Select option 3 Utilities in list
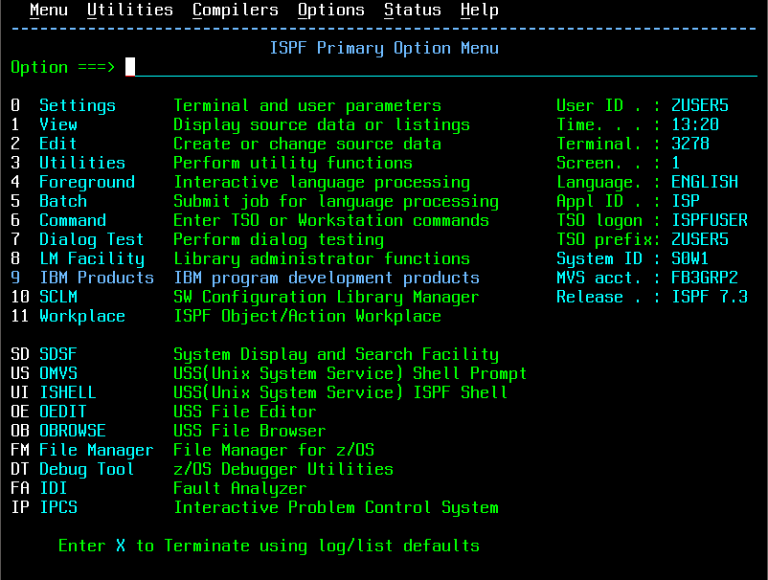The height and width of the screenshot is (580, 768). click(x=82, y=163)
